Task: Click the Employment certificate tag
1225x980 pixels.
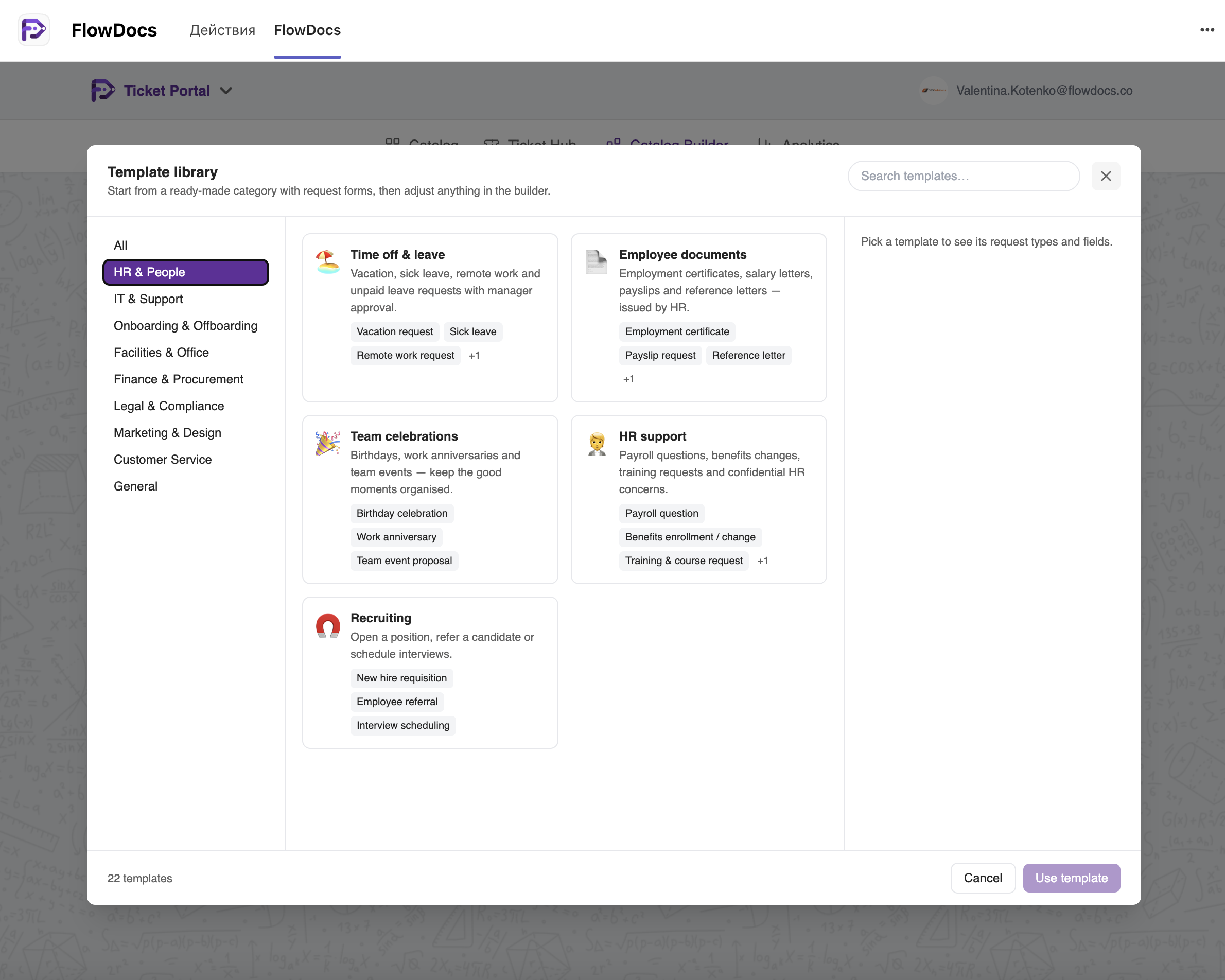Action: coord(677,332)
